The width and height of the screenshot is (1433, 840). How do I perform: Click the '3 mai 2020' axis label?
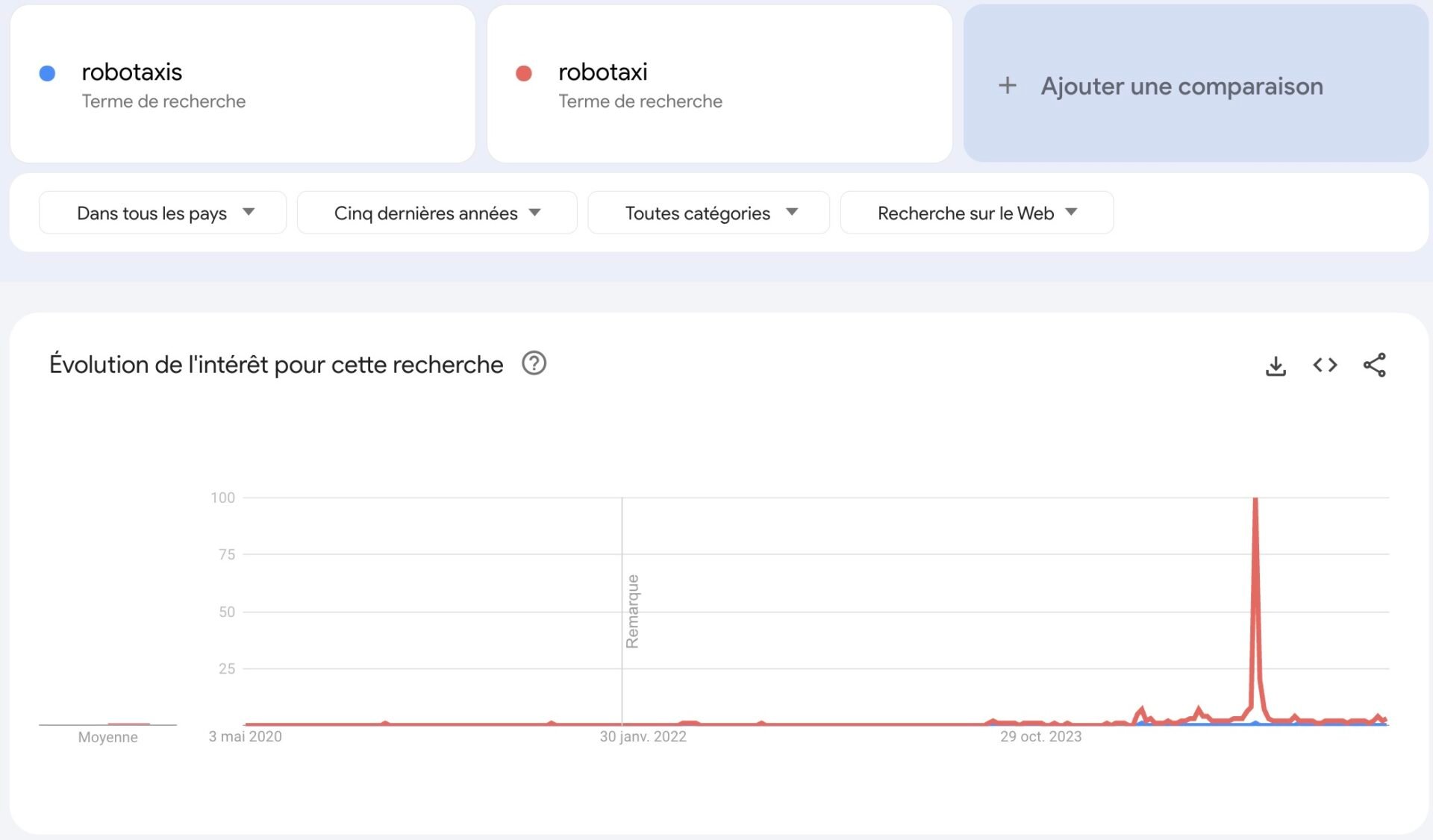click(x=245, y=737)
